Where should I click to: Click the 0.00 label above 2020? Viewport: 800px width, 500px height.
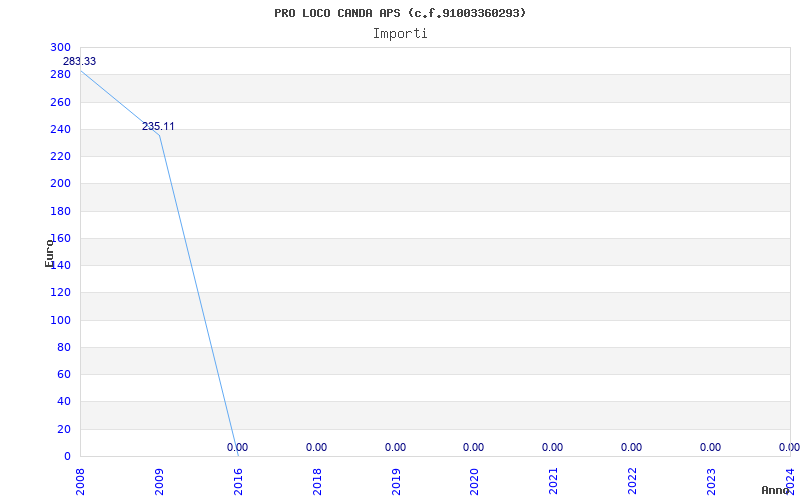click(473, 447)
